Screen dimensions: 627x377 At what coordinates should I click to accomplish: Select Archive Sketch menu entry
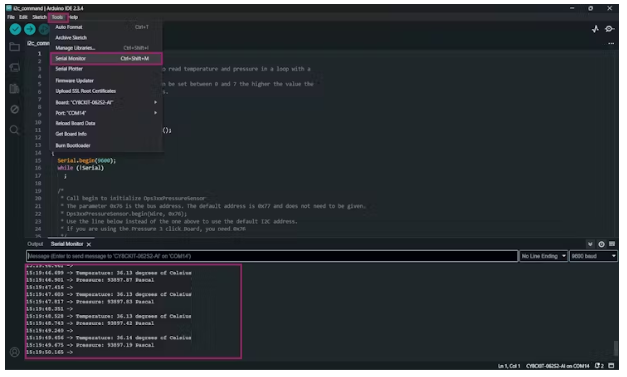(x=106, y=38)
